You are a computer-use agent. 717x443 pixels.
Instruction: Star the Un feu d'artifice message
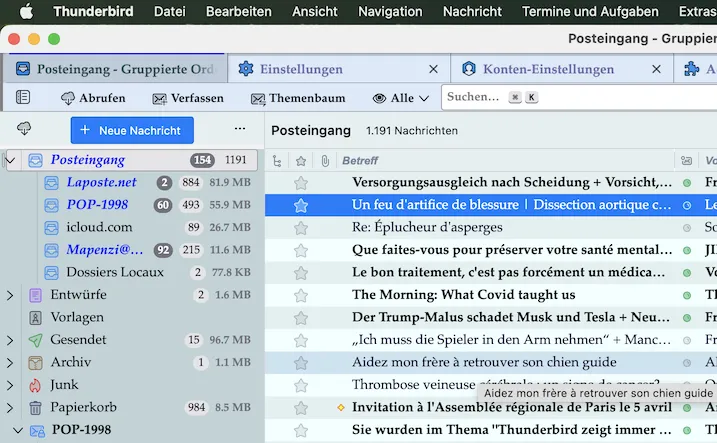tap(301, 206)
